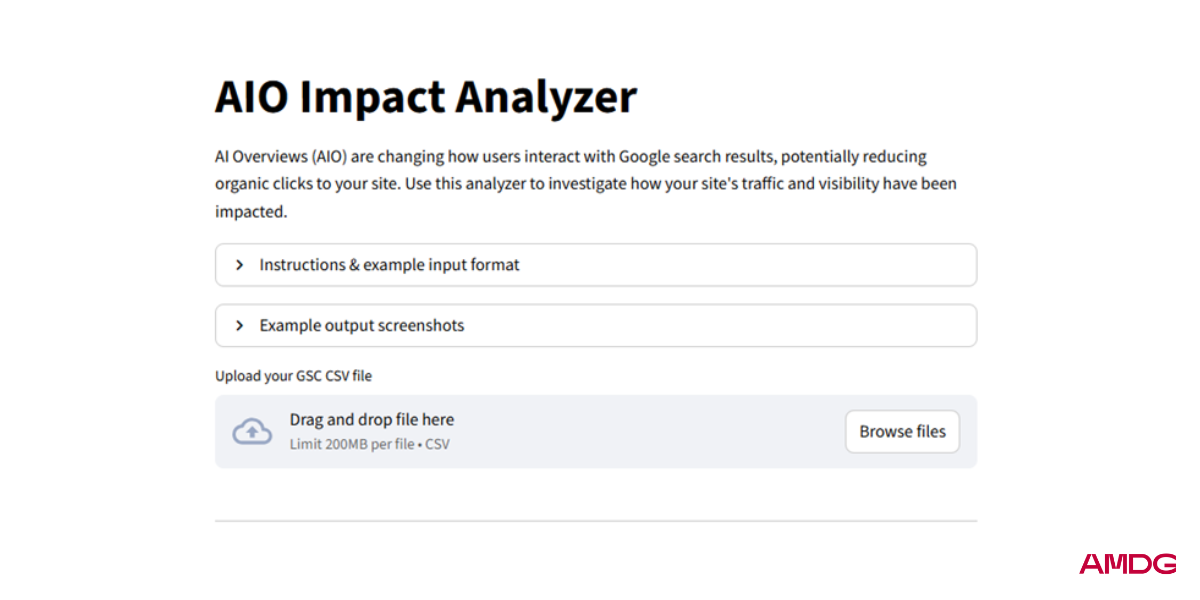Click the 'Limit 200MB per file • CSV' hint
This screenshot has height=600, width=1200.
(x=369, y=444)
